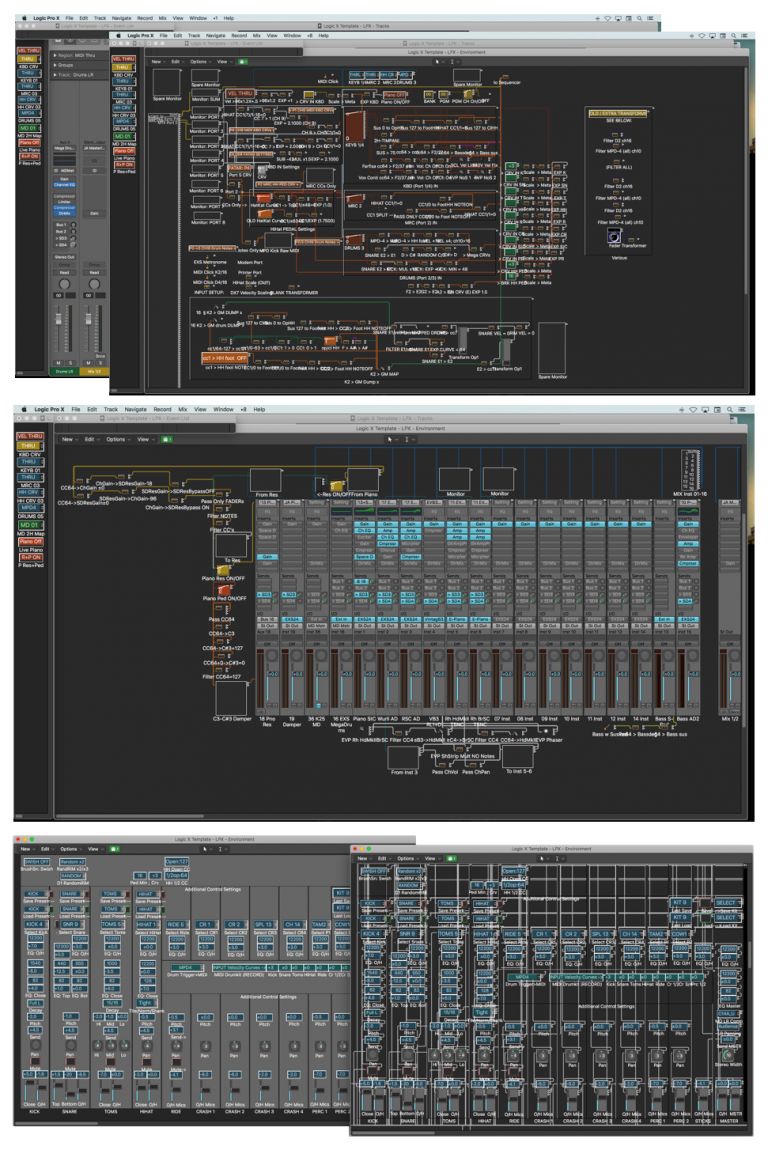Open Record menu in mixer screenshot menu bar
The width and height of the screenshot is (768, 1150).
[162, 409]
